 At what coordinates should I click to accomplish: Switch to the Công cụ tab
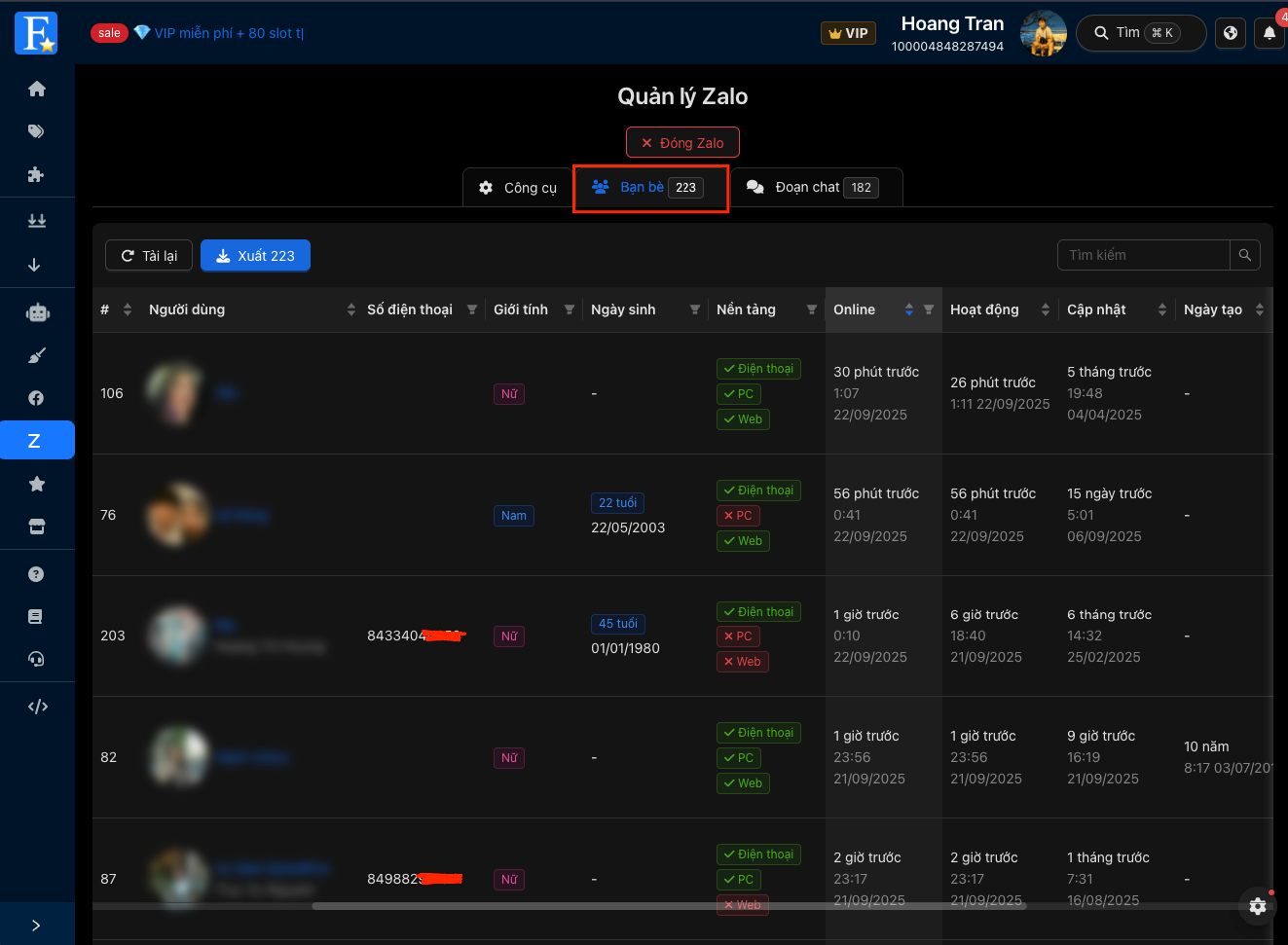pyautogui.click(x=518, y=187)
